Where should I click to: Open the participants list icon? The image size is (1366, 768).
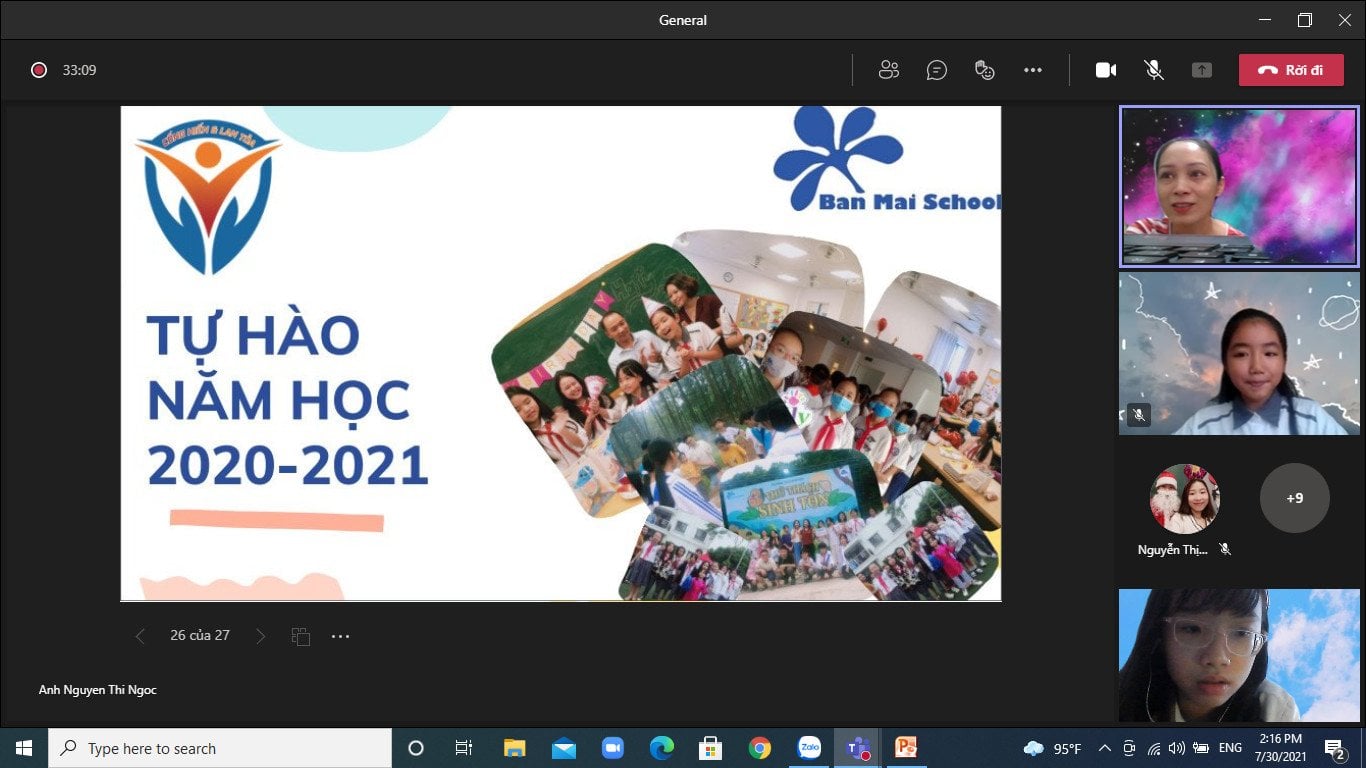(x=888, y=70)
